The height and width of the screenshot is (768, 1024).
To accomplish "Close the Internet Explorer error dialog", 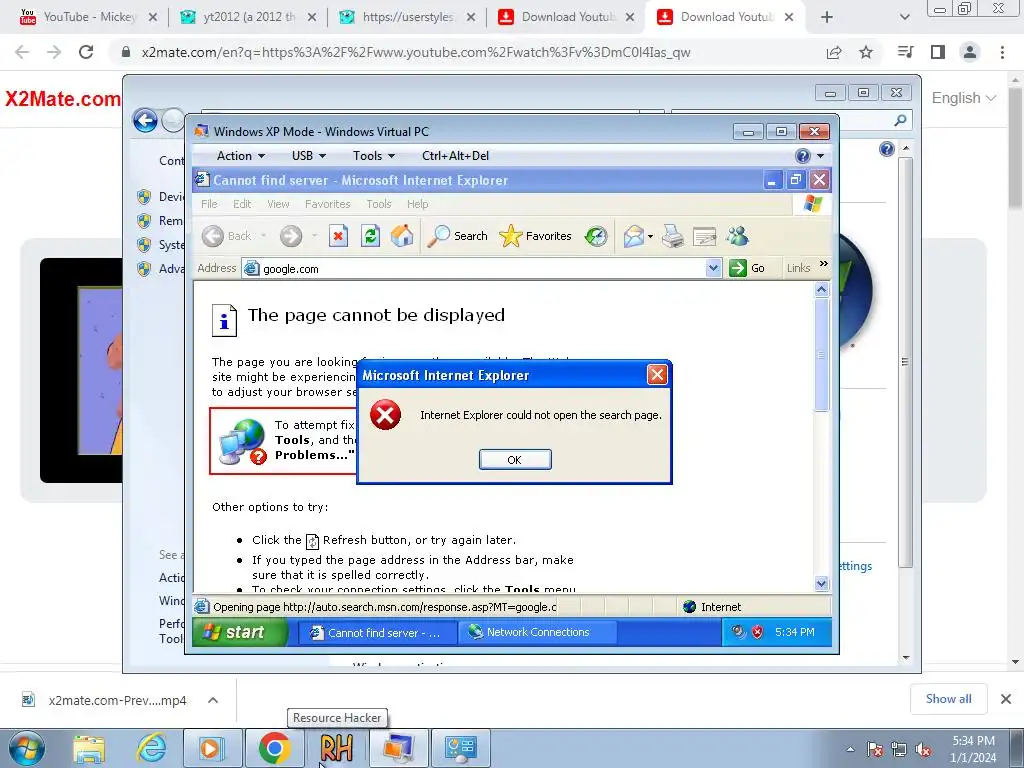I will [x=657, y=374].
